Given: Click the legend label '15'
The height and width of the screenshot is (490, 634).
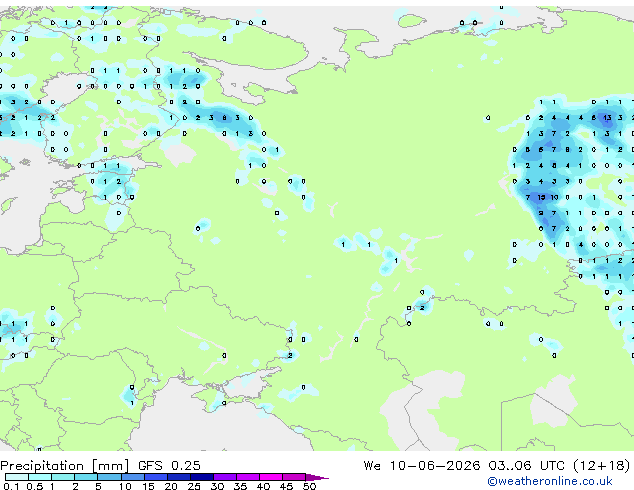Looking at the screenshot, I should click(148, 486).
